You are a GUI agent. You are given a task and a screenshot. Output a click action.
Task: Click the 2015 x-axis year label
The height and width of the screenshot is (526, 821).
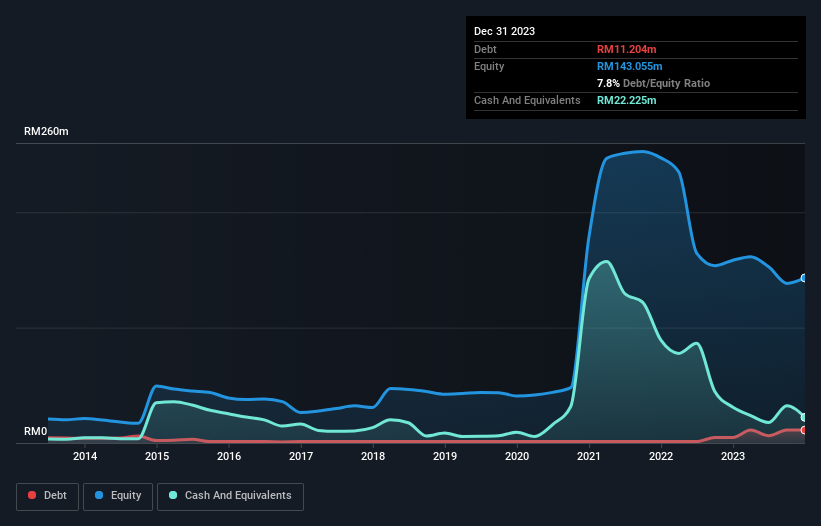pyautogui.click(x=157, y=456)
